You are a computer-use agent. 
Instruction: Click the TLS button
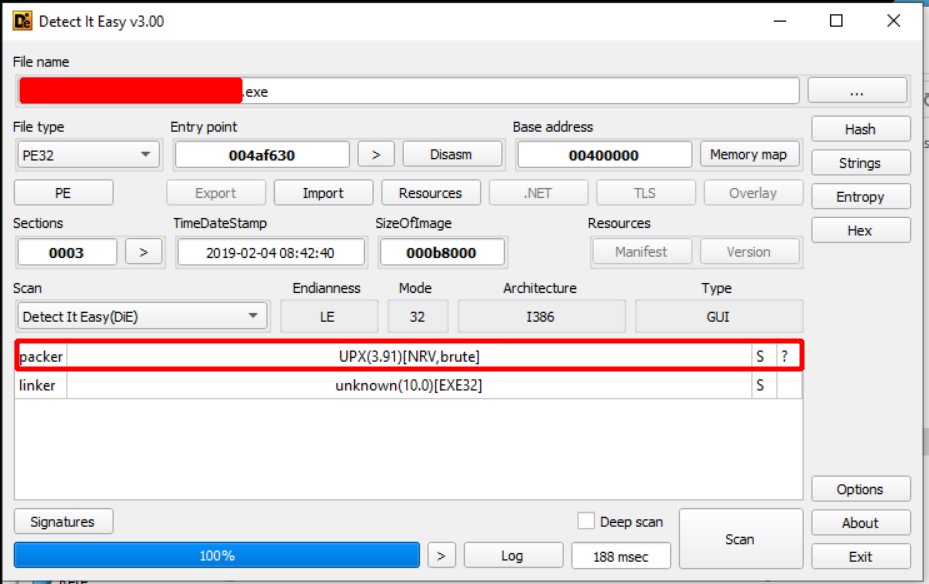pyautogui.click(x=645, y=193)
